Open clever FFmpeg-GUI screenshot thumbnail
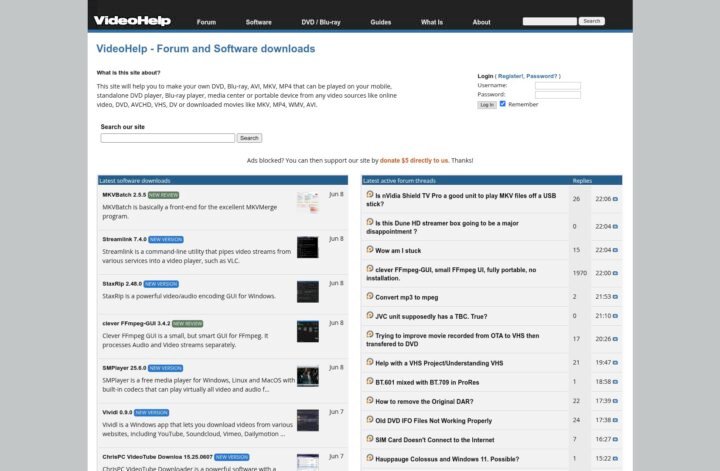This screenshot has width=720, height=471. pyautogui.click(x=308, y=331)
